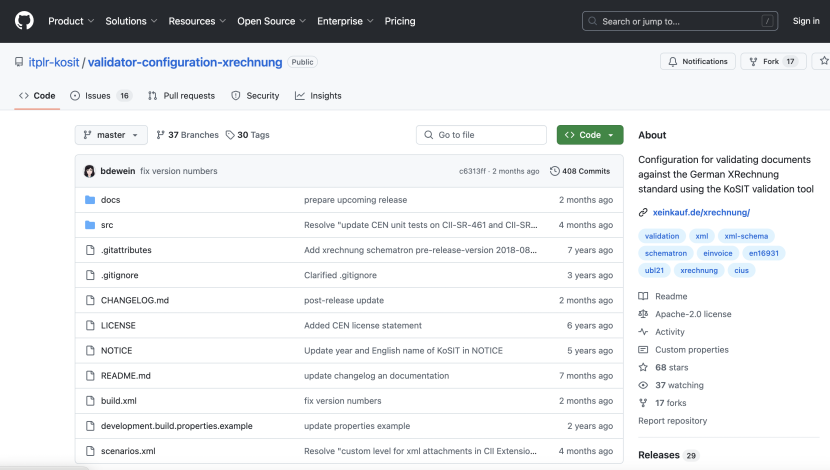Image resolution: width=830 pixels, height=470 pixels.
Task: Expand the Product menu
Action: [x=71, y=21]
